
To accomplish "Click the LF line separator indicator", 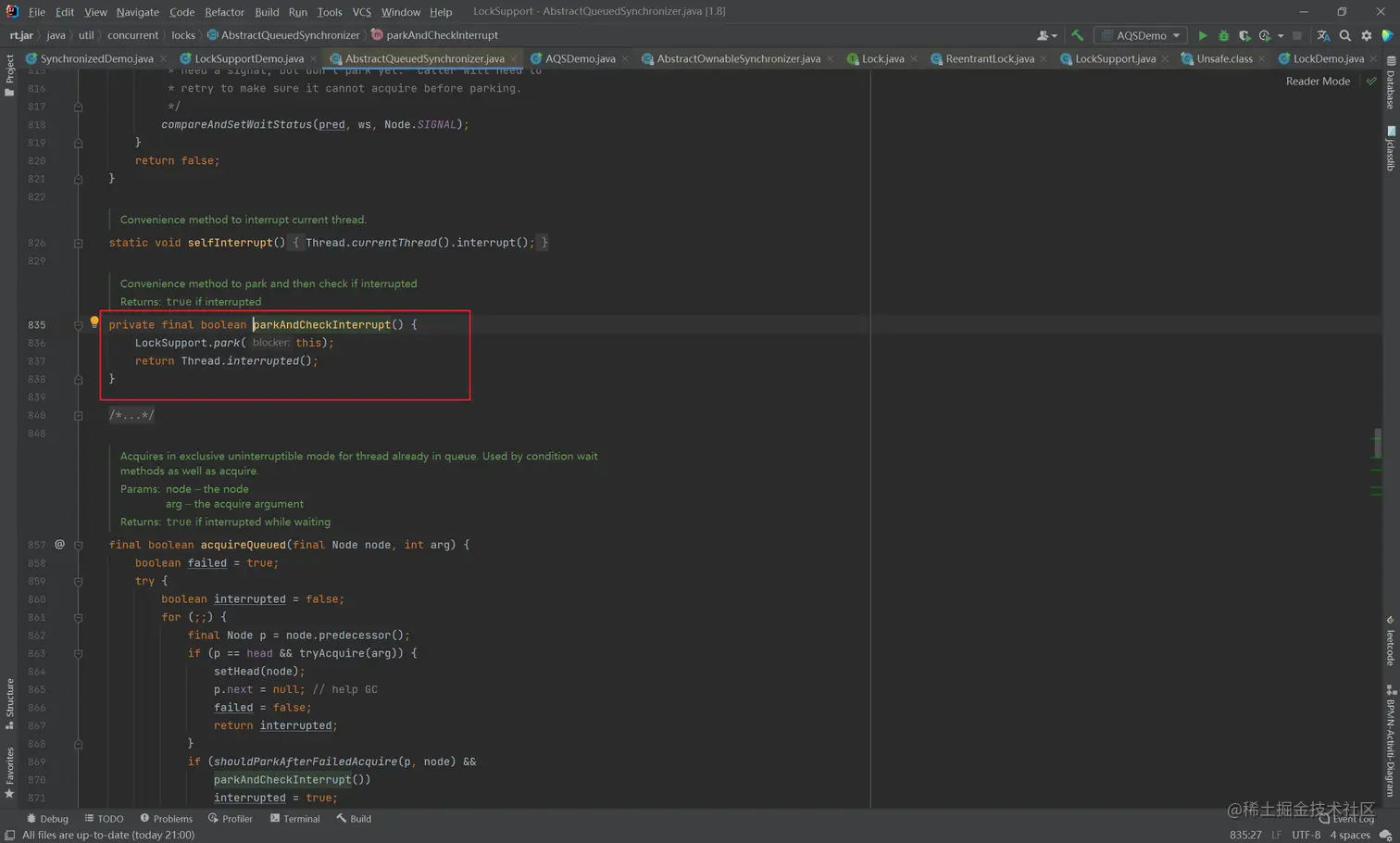I will tap(1276, 835).
